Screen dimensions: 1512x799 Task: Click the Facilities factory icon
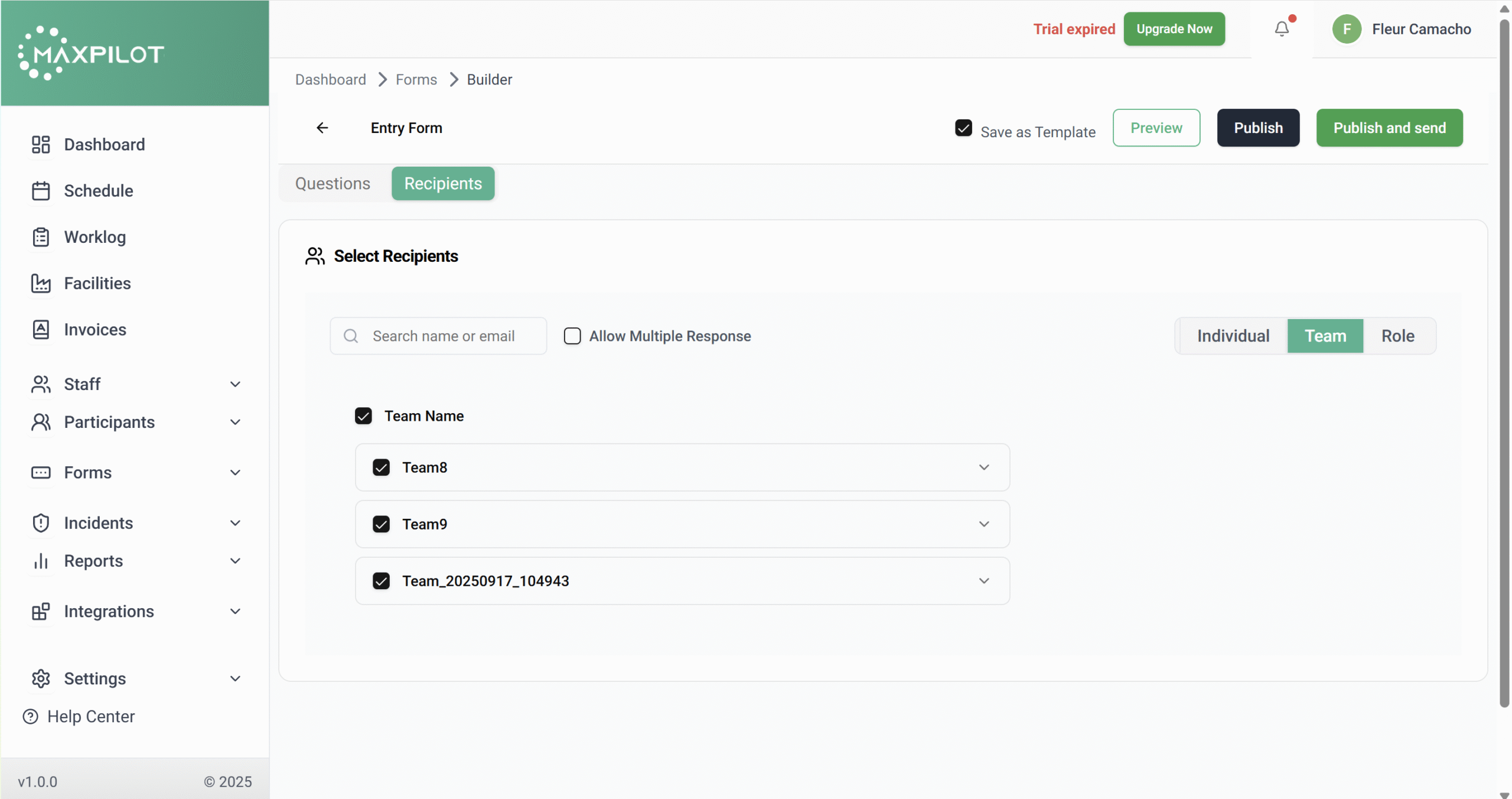click(x=41, y=283)
